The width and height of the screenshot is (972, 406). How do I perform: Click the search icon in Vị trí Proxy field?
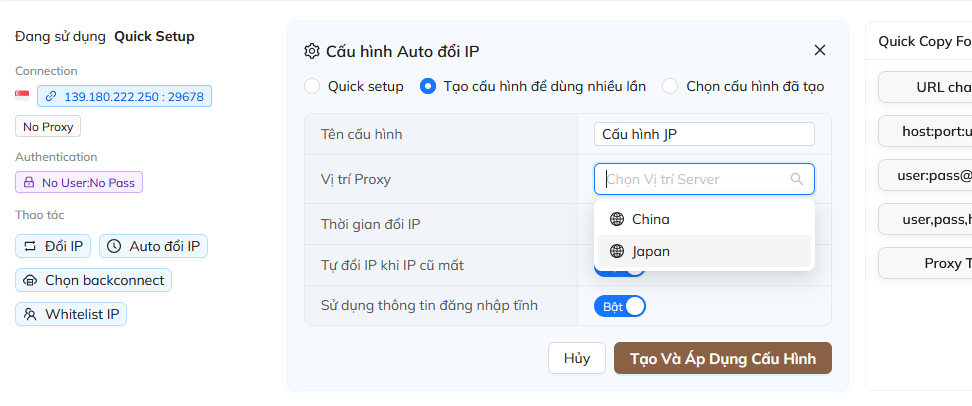coord(797,179)
